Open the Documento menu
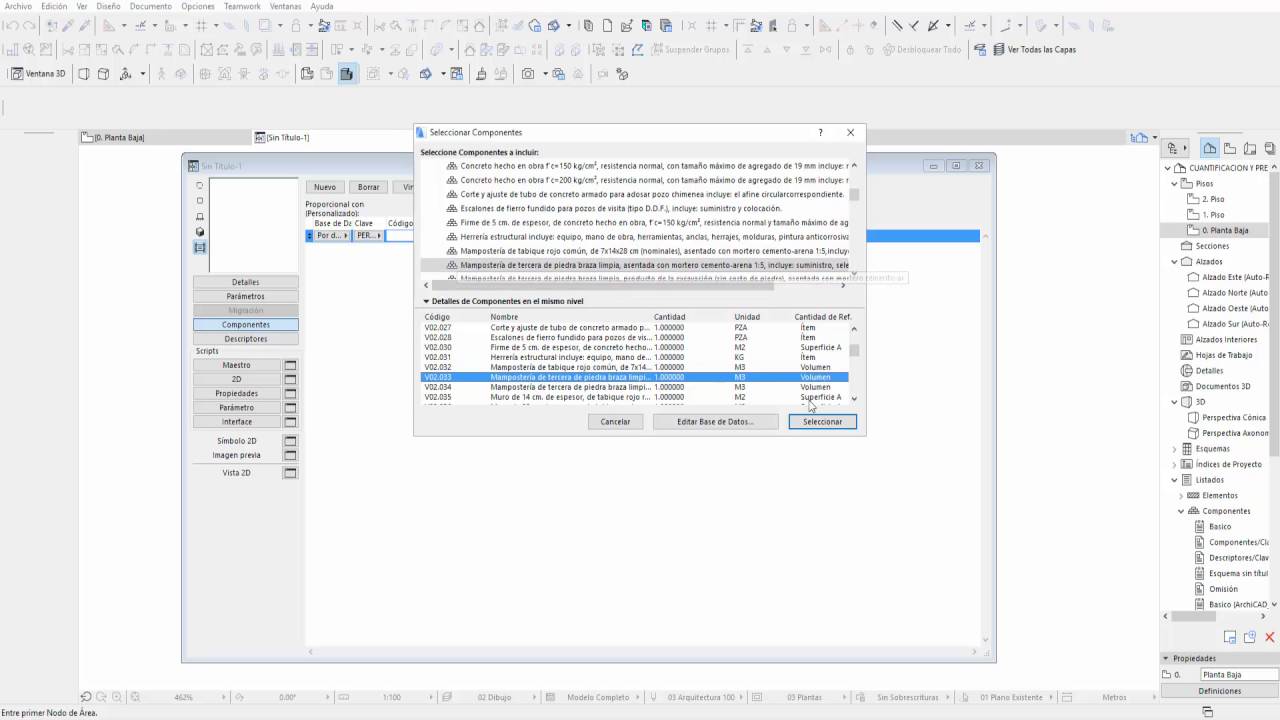Screen dimensions: 1280x720 click(x=151, y=6)
